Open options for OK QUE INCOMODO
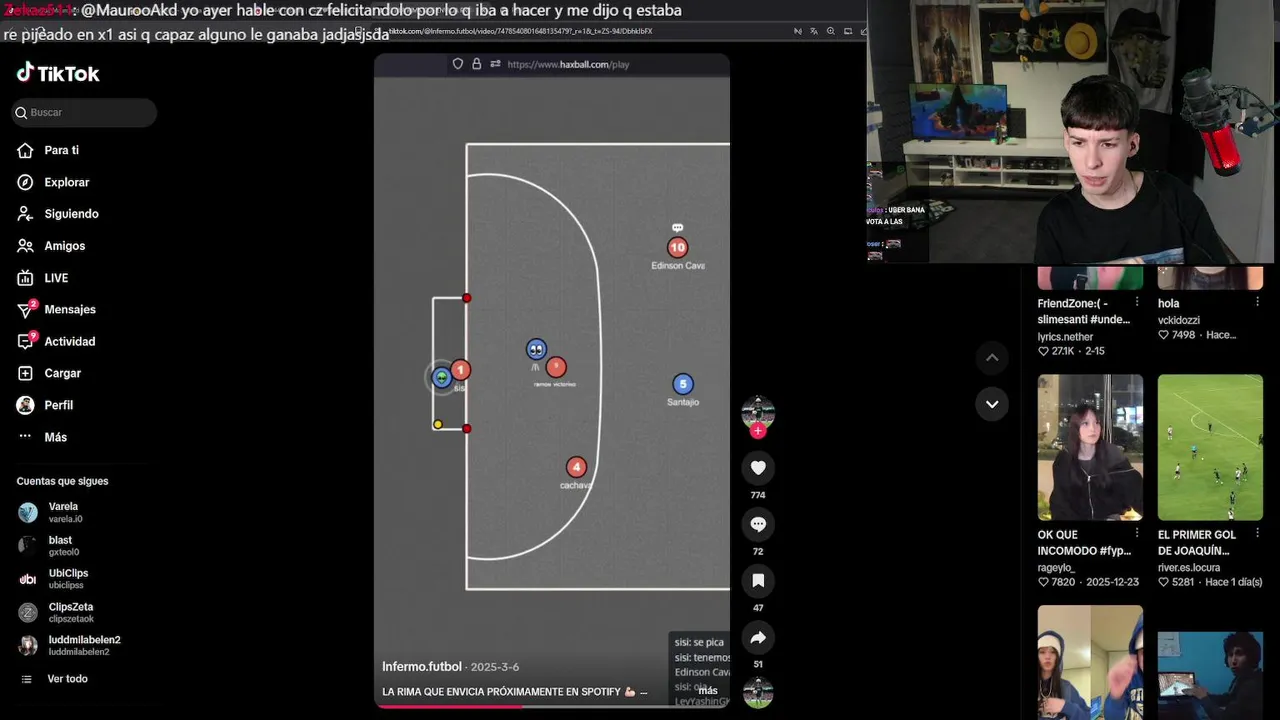 coord(1137,535)
